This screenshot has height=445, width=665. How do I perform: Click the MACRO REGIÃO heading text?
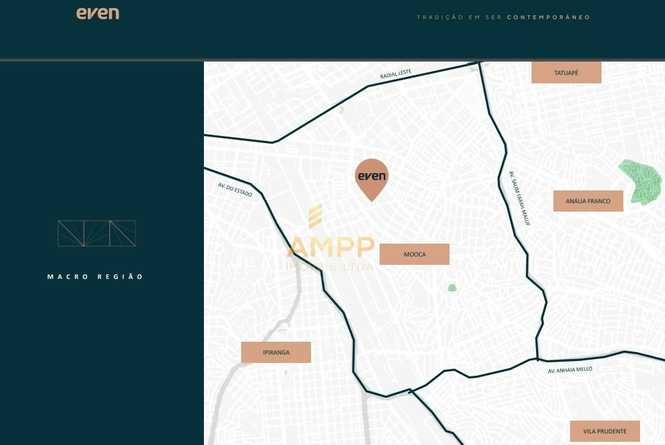coord(95,277)
